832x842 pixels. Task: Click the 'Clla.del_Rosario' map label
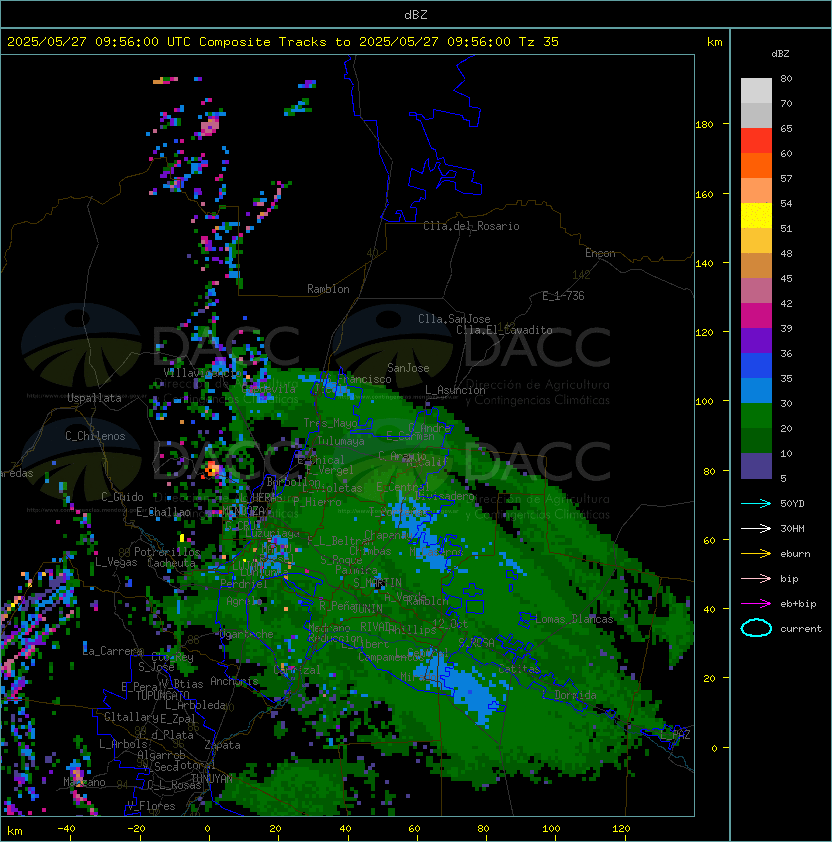coord(471,226)
